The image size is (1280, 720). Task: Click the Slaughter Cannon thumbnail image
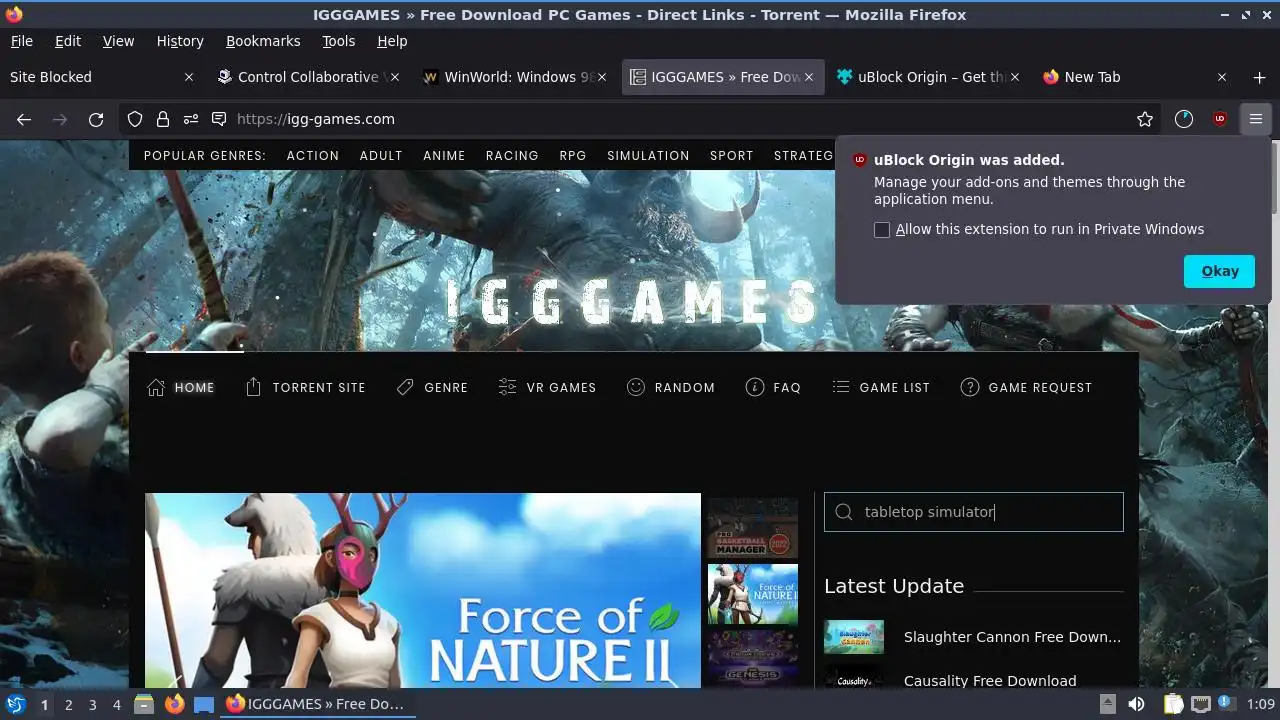tap(854, 637)
